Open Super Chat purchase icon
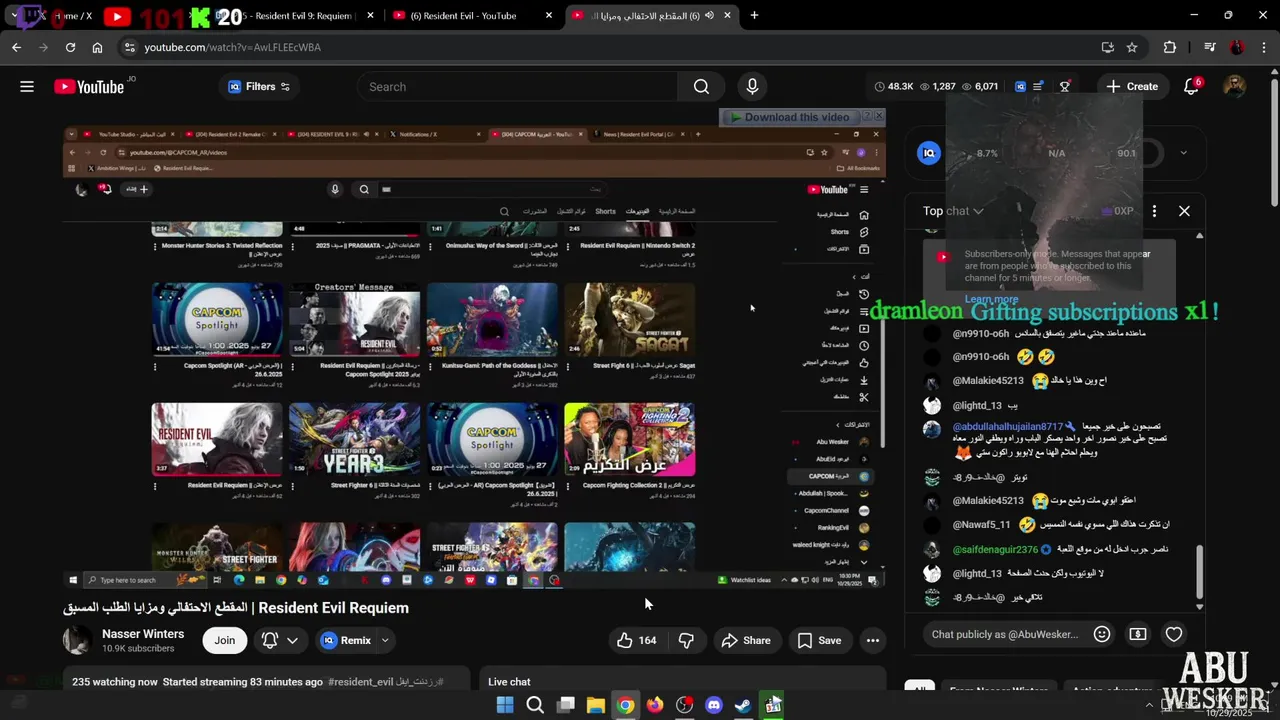This screenshot has height=720, width=1280. [1138, 634]
